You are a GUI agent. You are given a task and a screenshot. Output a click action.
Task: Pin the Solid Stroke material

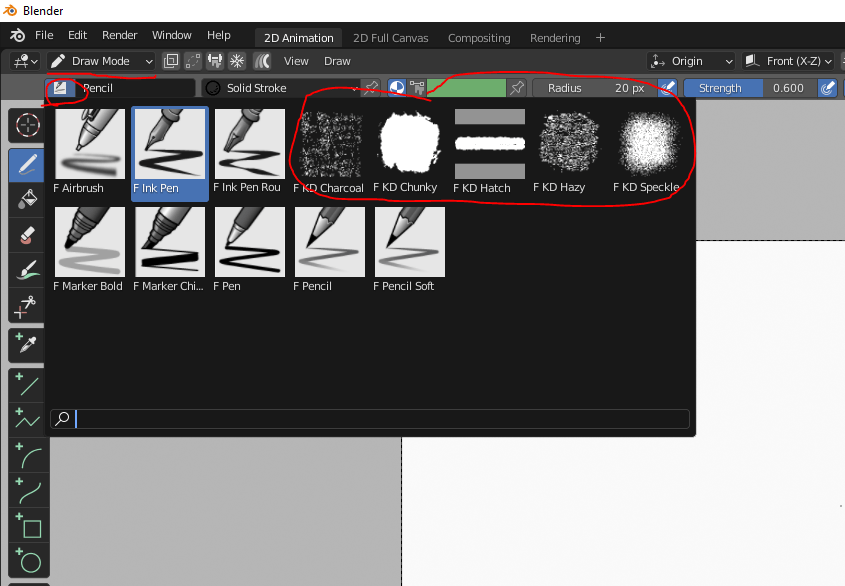[x=371, y=88]
